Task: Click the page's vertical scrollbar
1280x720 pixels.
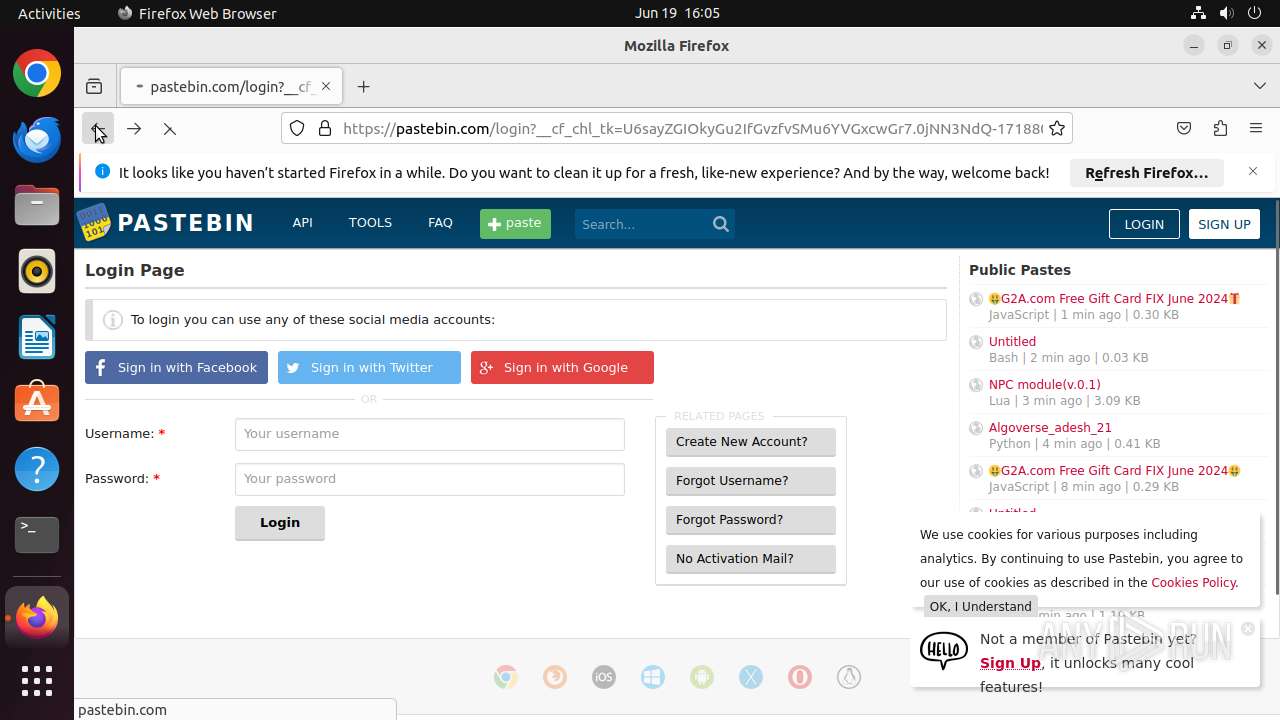Action: coord(1275,400)
